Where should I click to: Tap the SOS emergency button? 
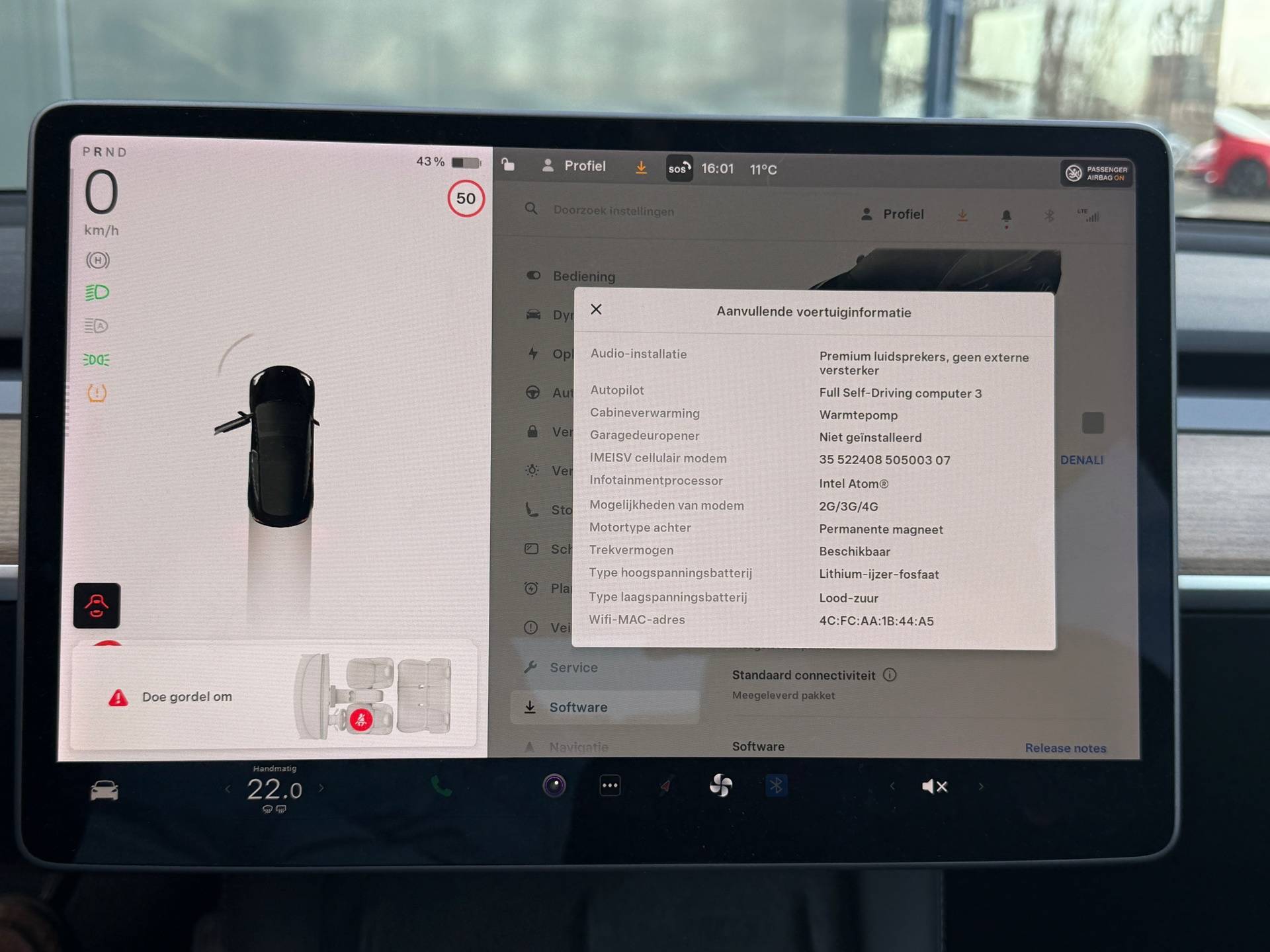(x=679, y=169)
